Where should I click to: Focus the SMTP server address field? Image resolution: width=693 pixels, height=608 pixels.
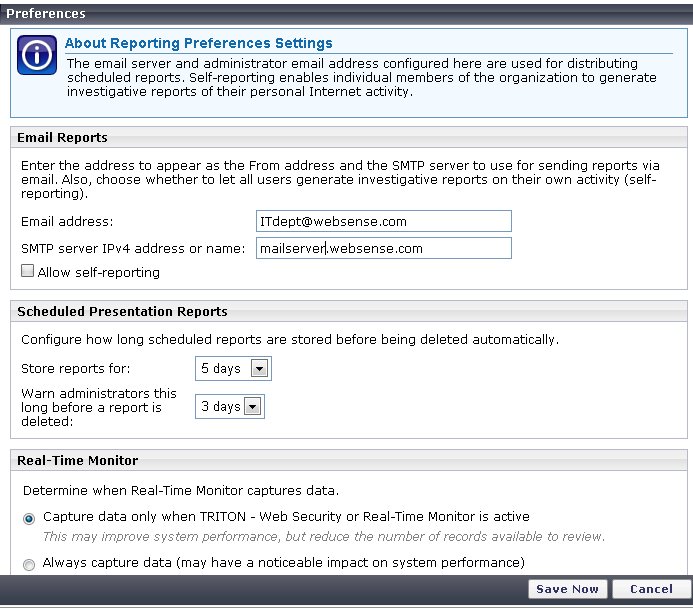click(384, 248)
